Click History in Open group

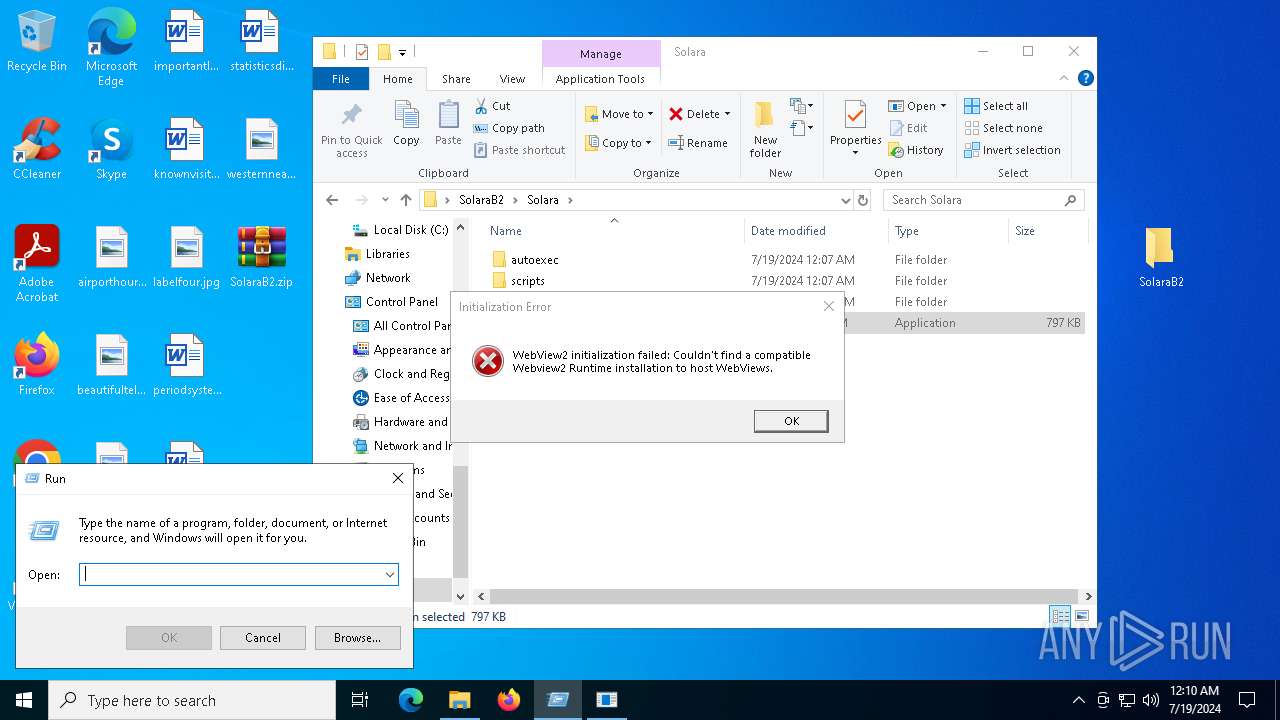point(916,150)
